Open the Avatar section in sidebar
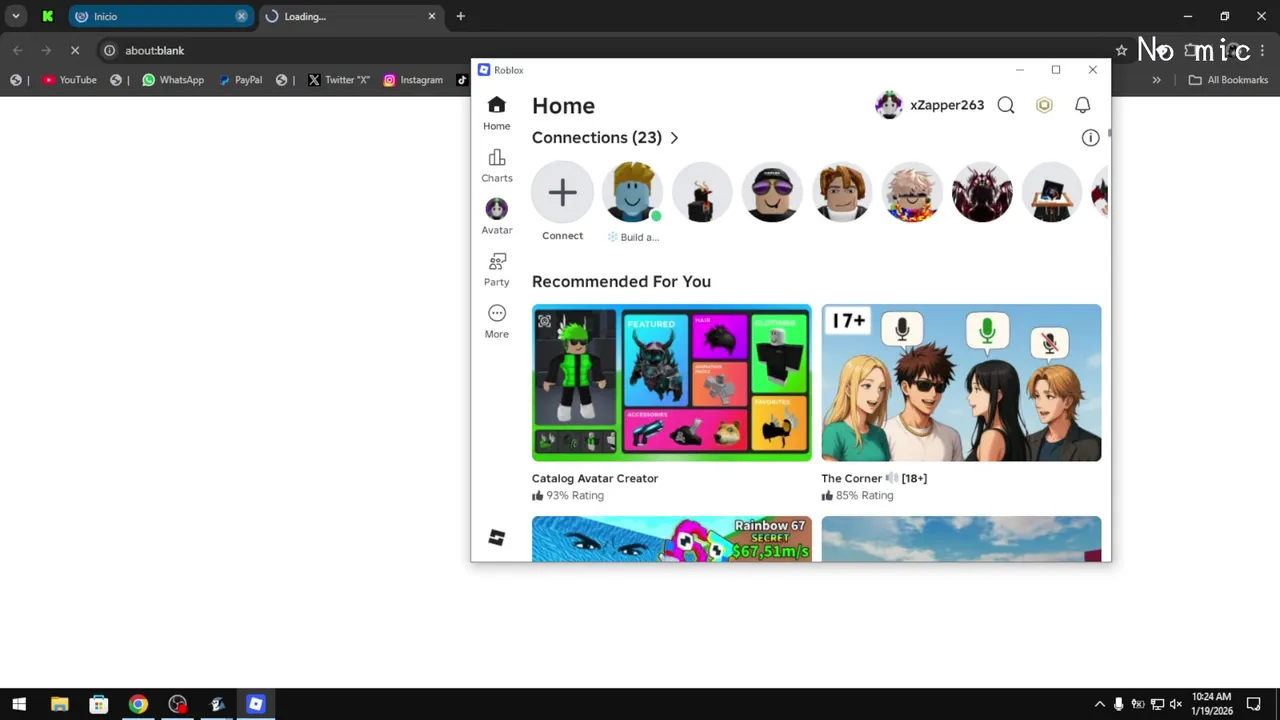Viewport: 1280px width, 720px height. [497, 217]
